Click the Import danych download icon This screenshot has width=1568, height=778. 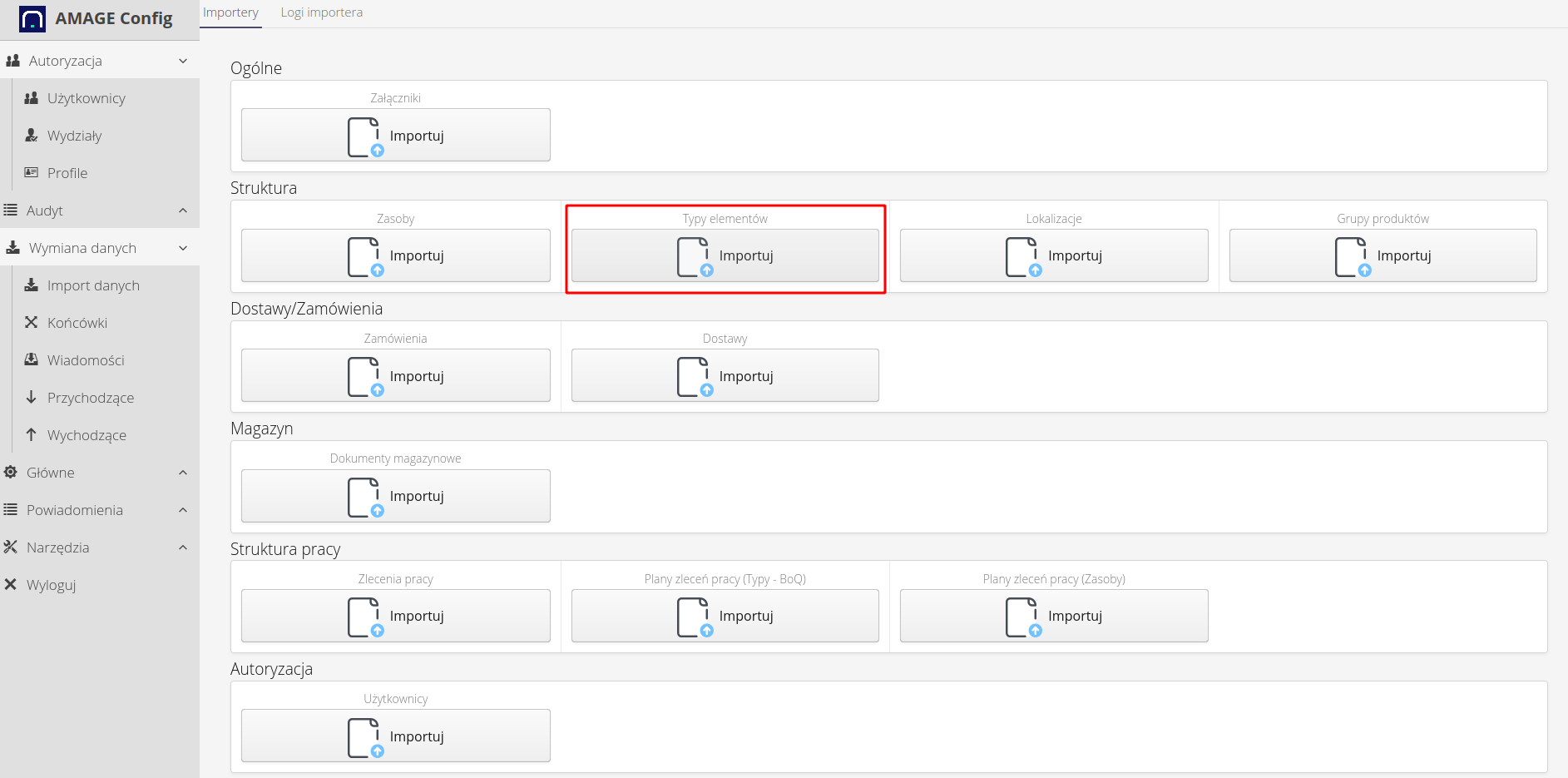pos(32,285)
